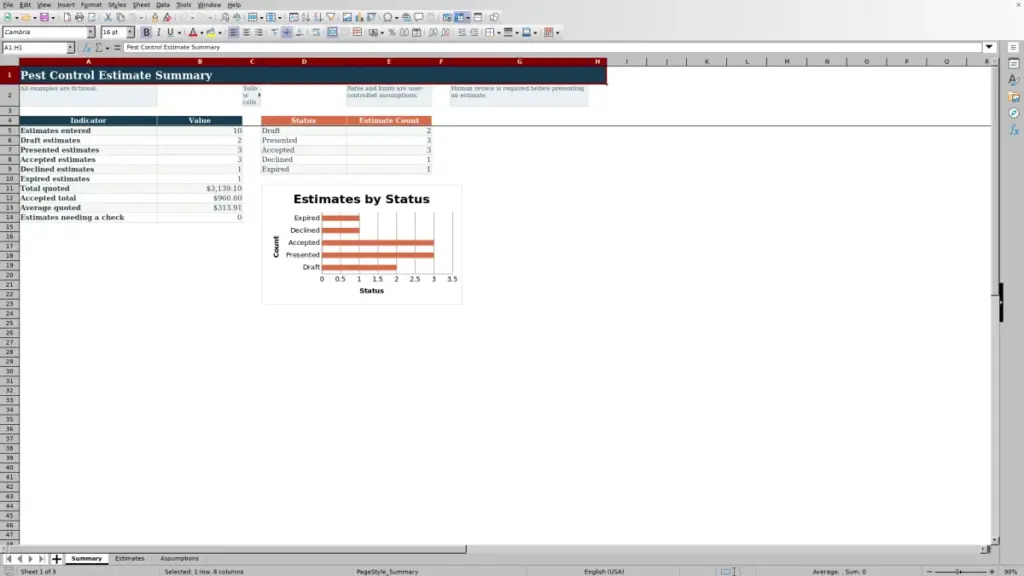This screenshot has width=1024, height=576.
Task: Click the formula input line
Action: [552, 47]
